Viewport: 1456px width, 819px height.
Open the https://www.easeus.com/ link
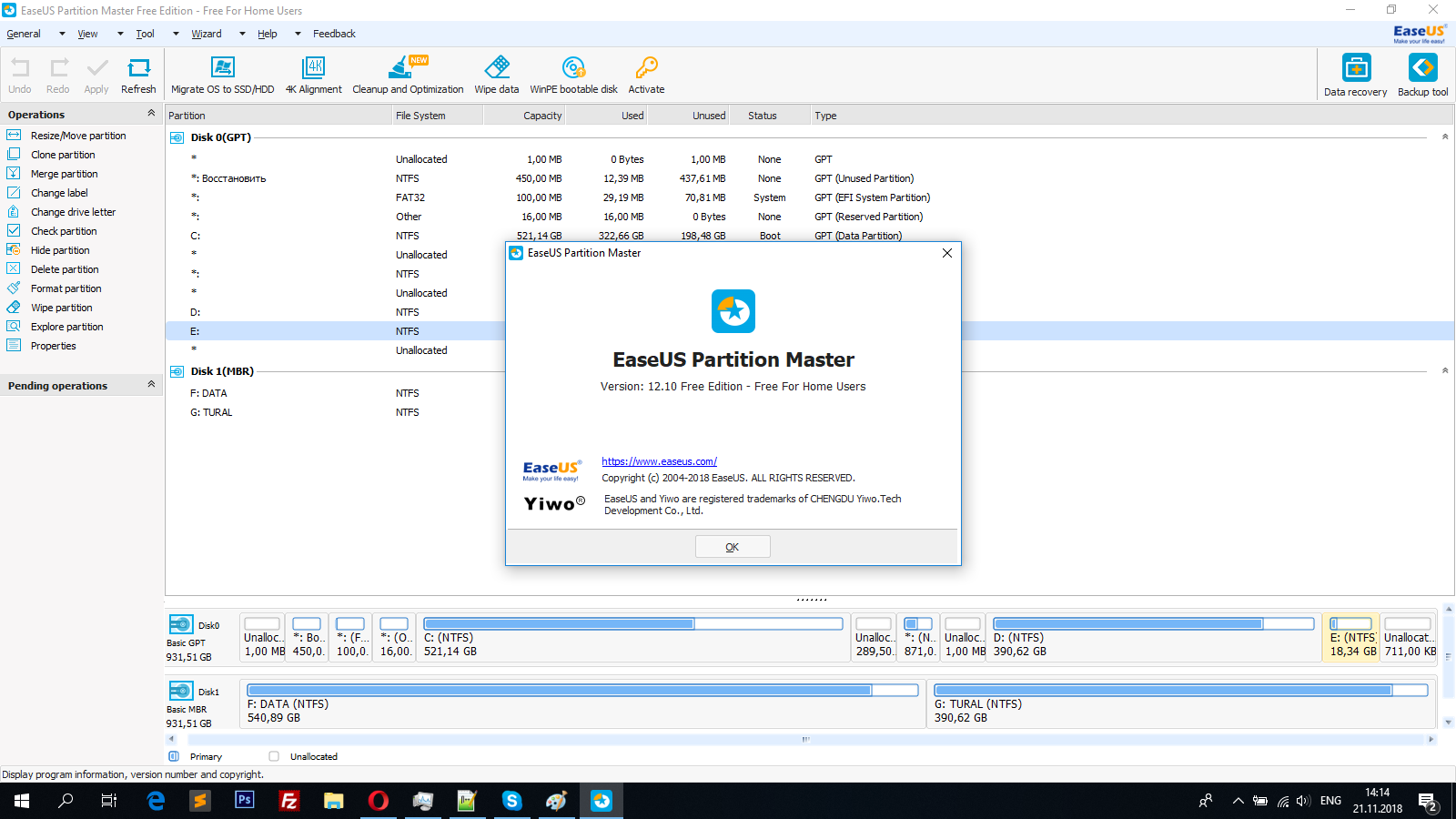tap(659, 461)
